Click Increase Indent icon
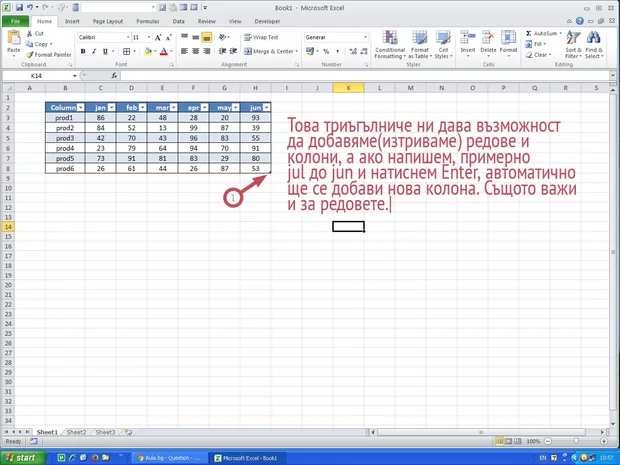Screen dimensions: 620x465 coord(234,51)
